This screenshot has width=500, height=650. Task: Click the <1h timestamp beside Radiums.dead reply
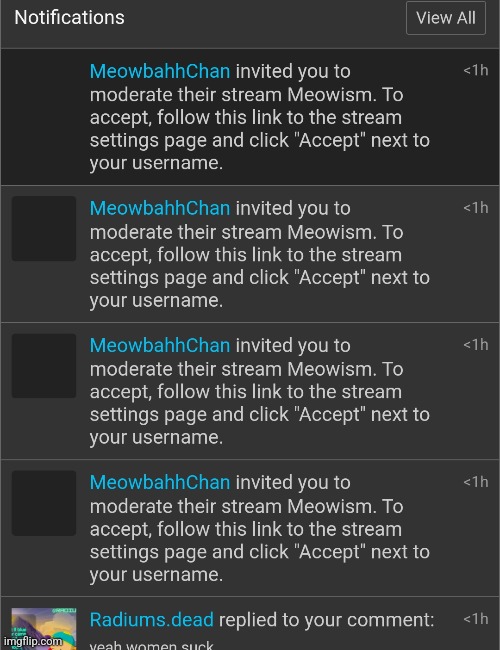(x=476, y=619)
